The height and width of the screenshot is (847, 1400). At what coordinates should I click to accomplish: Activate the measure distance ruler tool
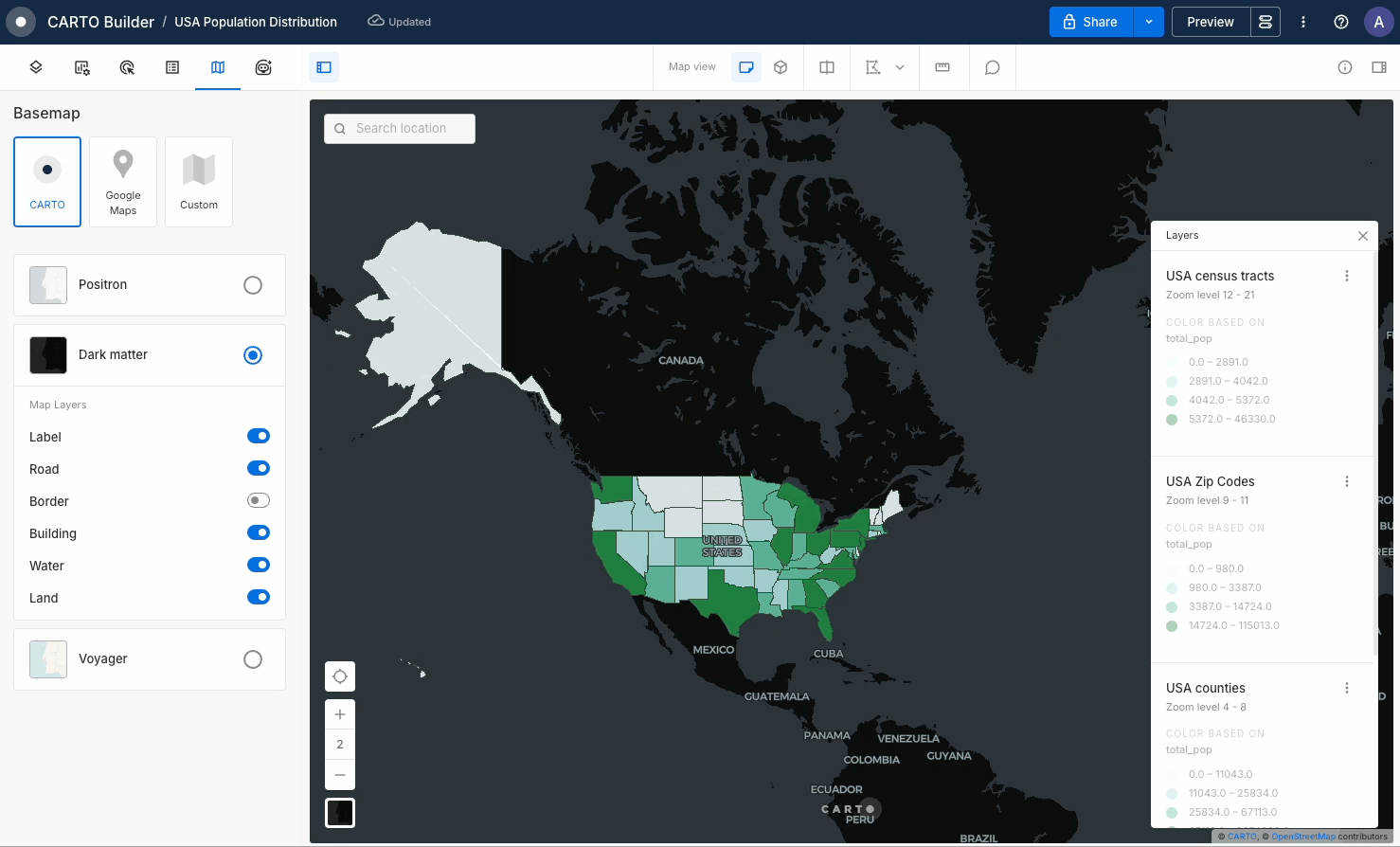pos(942,67)
